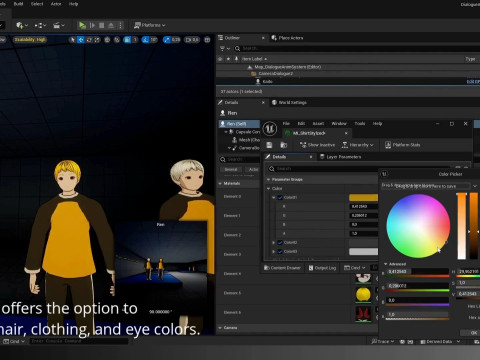Image resolution: width=480 pixels, height=360 pixels.
Task: Select the viewport Select mode arrow icon
Action: point(72,40)
